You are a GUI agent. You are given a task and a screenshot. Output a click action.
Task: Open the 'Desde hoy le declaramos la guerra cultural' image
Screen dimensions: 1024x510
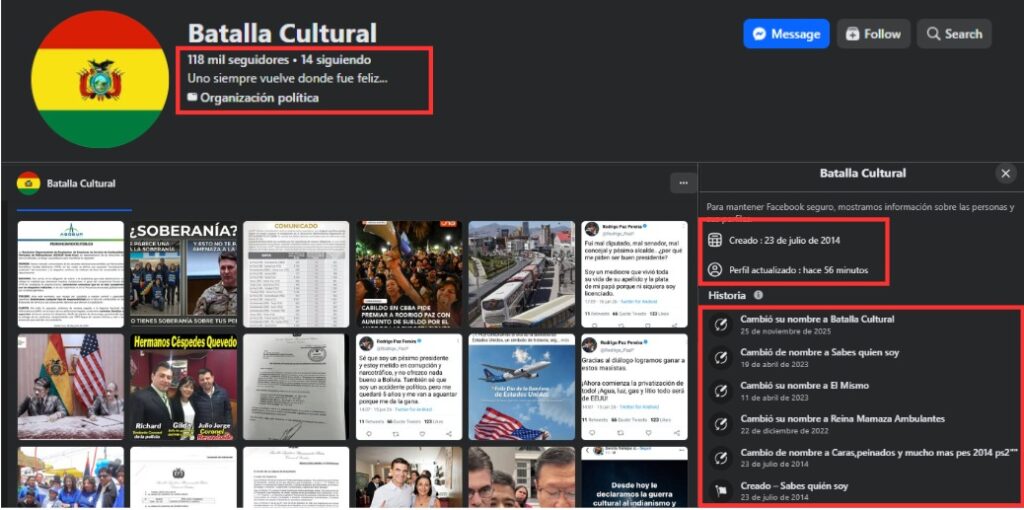tap(634, 477)
